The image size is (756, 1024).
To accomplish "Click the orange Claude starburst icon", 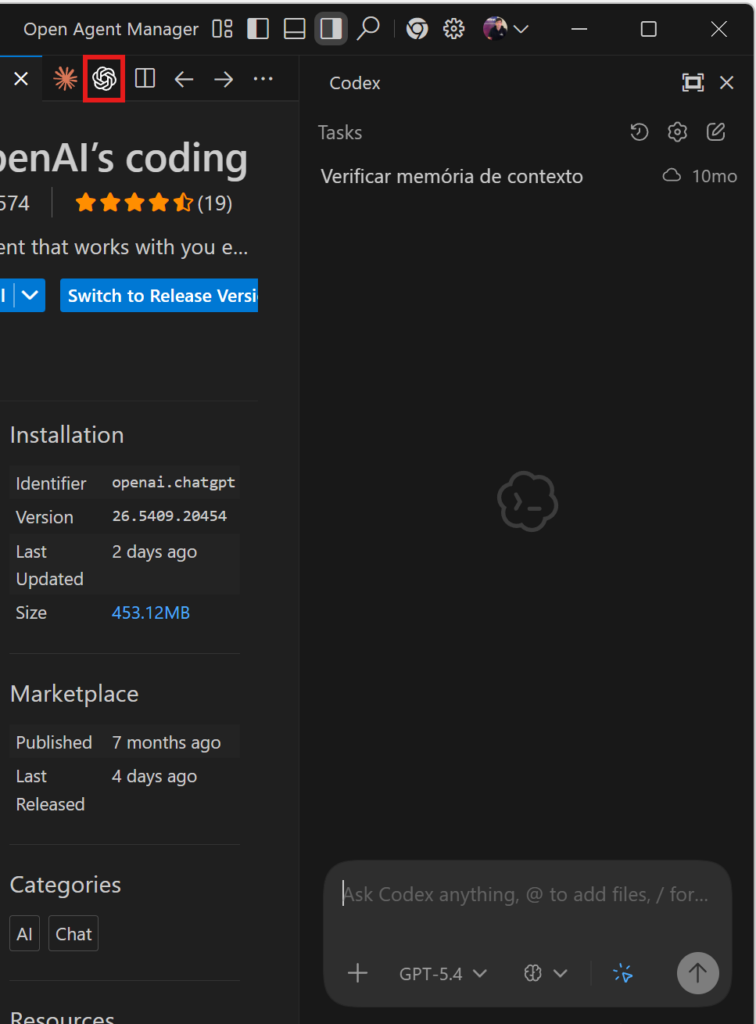I will (x=65, y=79).
